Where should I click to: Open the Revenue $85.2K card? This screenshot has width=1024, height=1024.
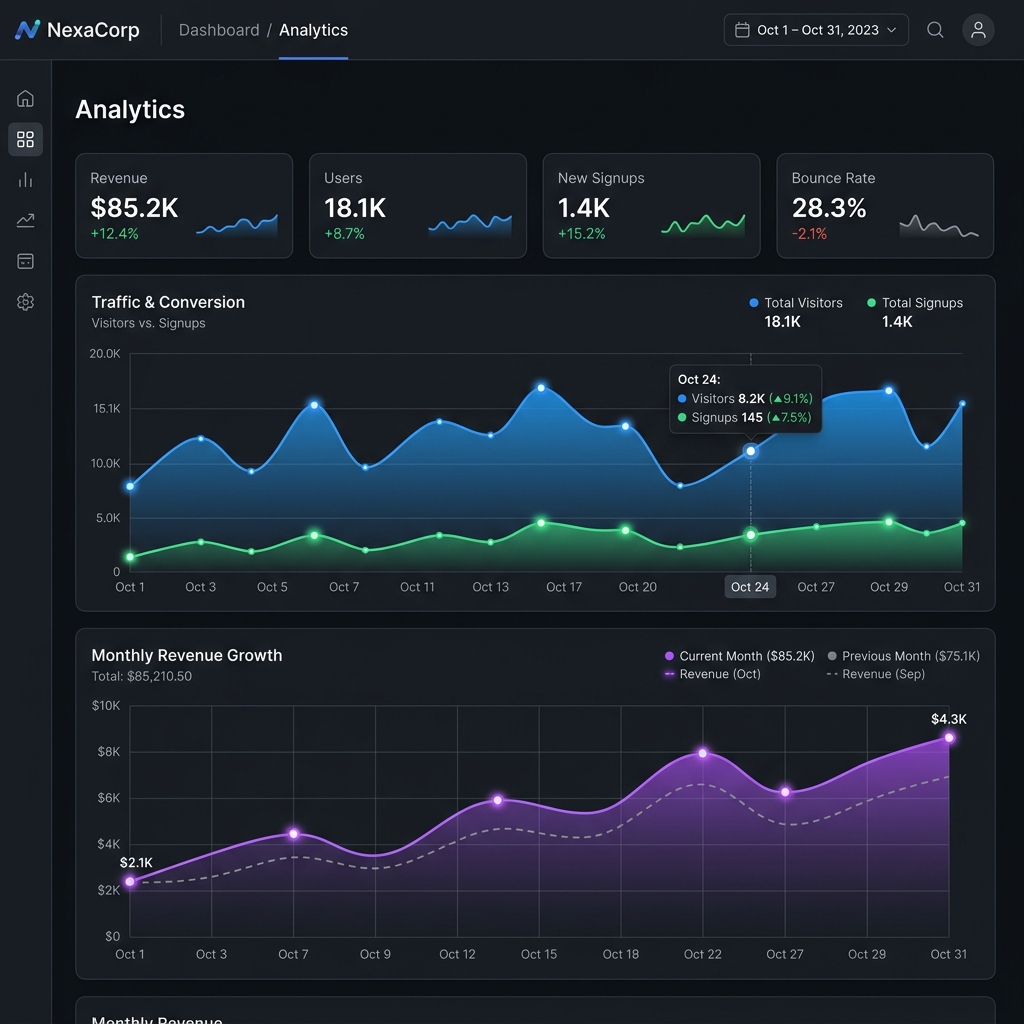click(184, 206)
